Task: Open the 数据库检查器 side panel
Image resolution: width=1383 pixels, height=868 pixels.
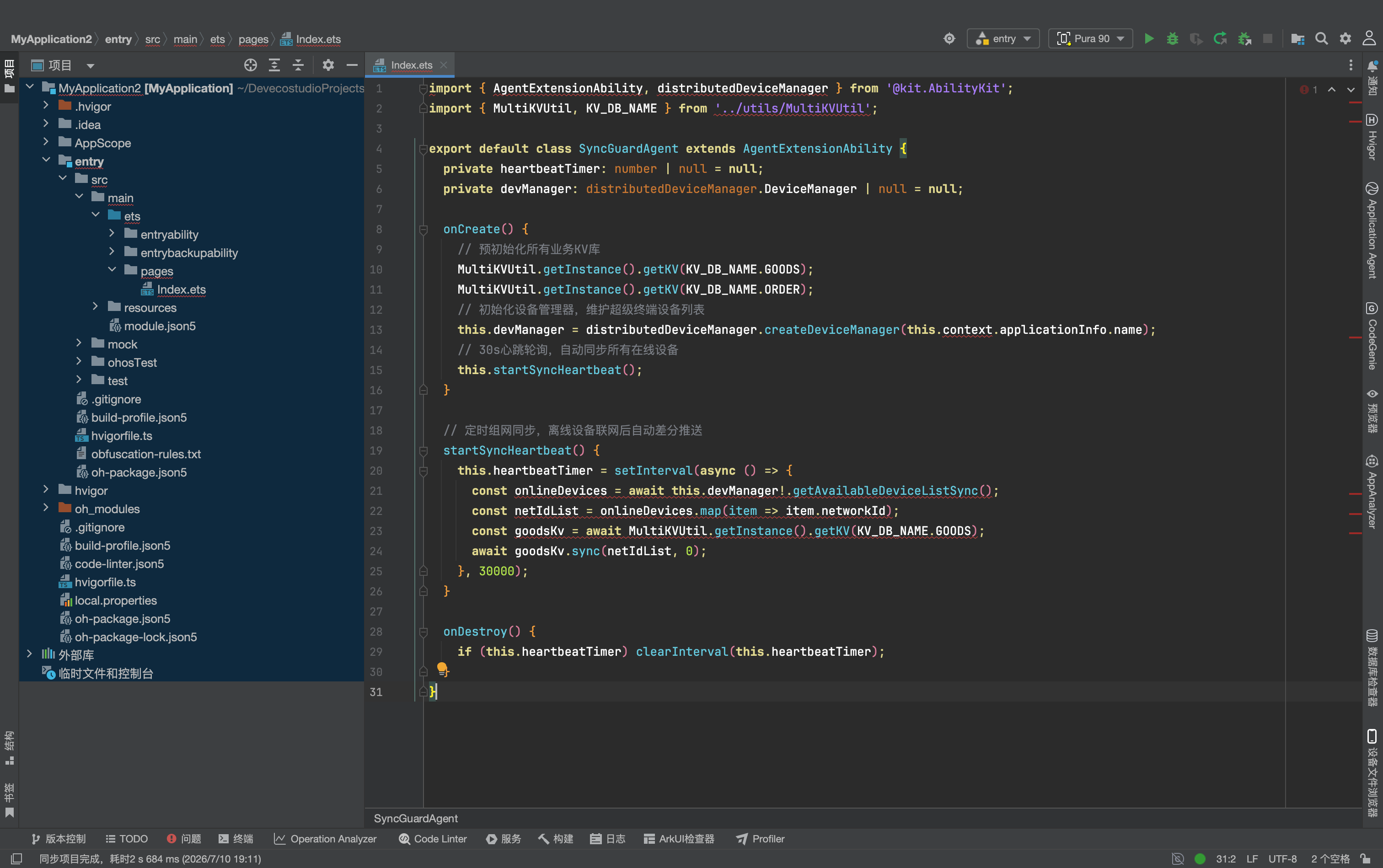Action: coord(1372,667)
